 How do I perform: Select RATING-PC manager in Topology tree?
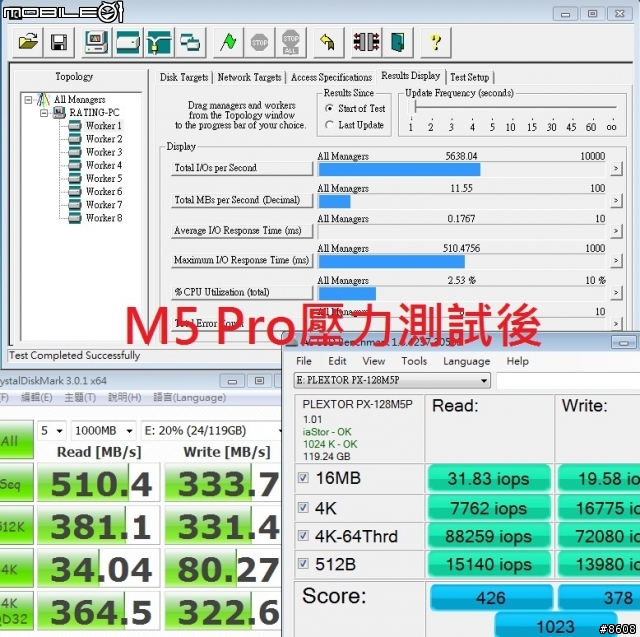pos(94,112)
